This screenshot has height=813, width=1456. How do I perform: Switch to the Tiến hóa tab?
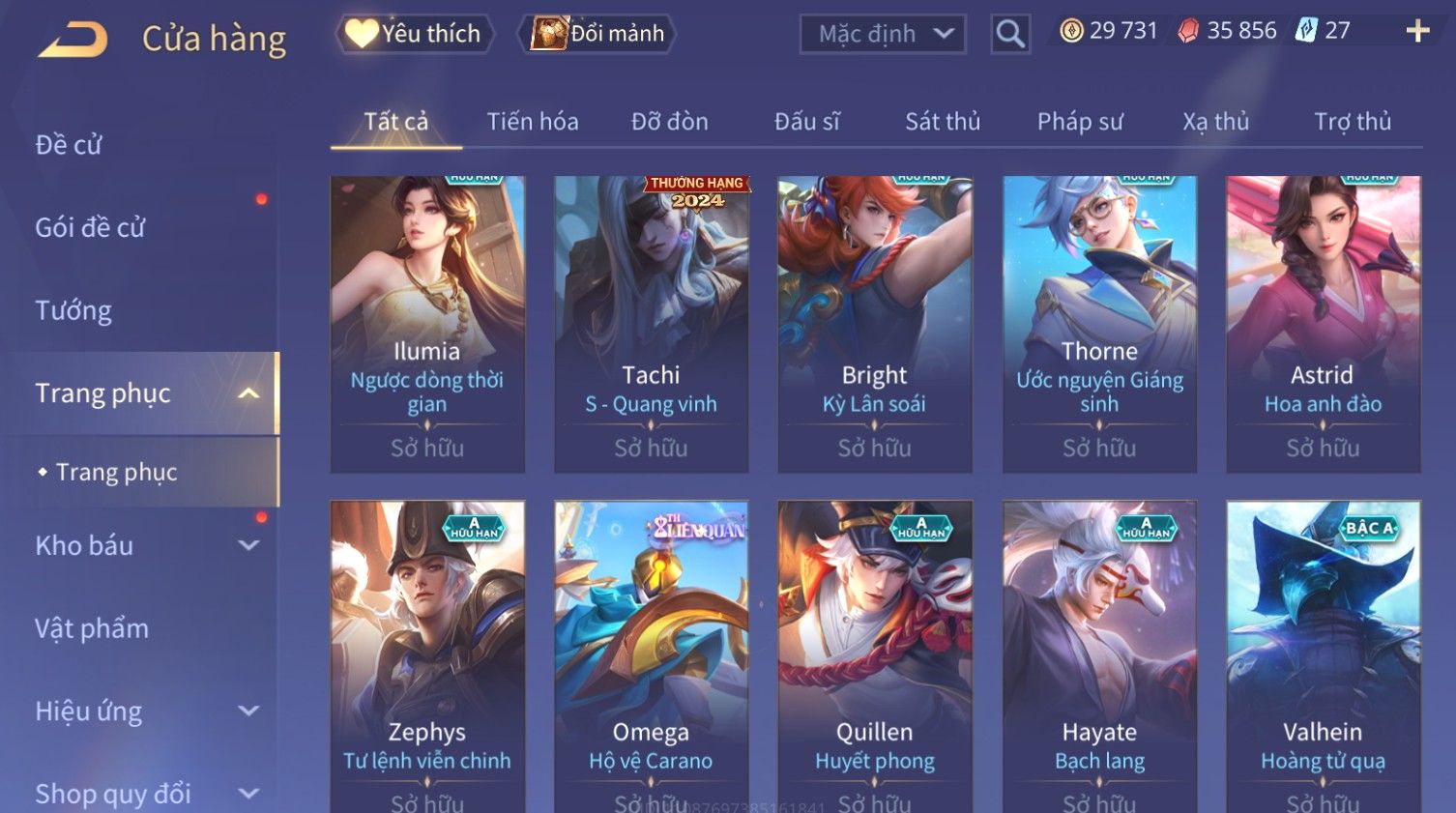pos(533,122)
